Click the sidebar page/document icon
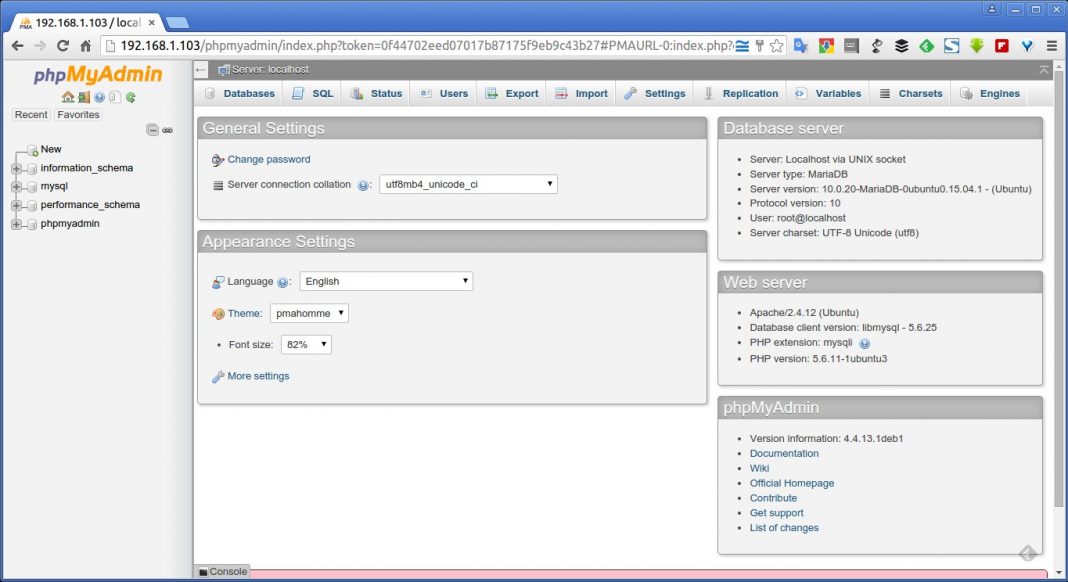Image resolution: width=1068 pixels, height=582 pixels. click(x=115, y=97)
